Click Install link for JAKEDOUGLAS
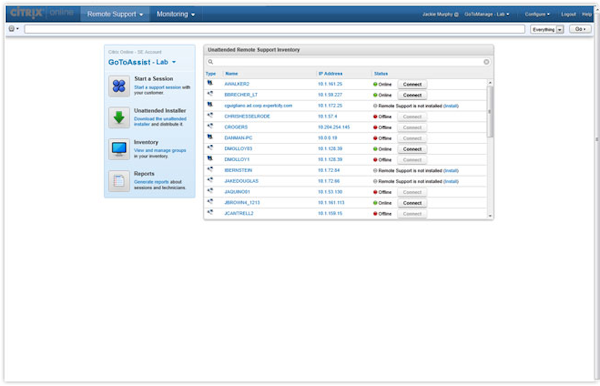Image resolution: width=600 pixels, height=386 pixels. 451,181
